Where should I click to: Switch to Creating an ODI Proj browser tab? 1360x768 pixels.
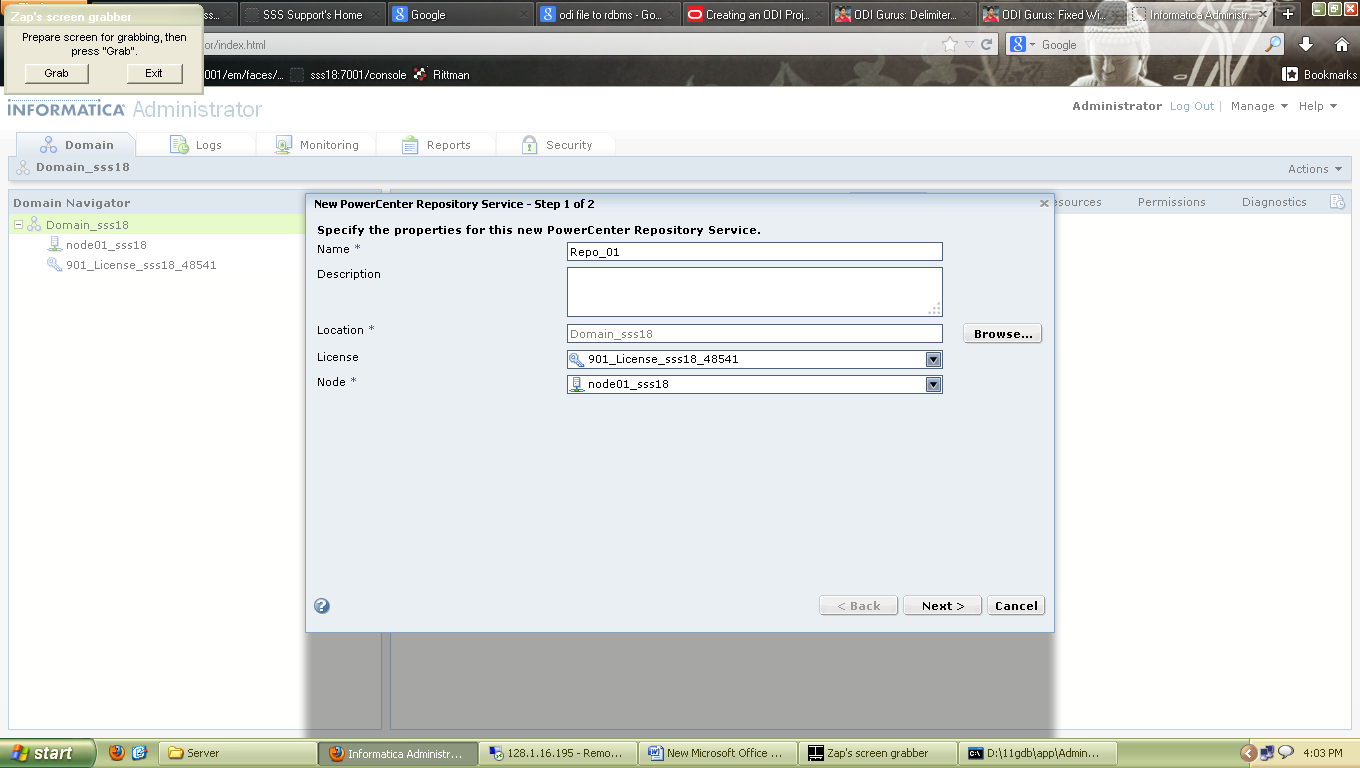click(755, 14)
